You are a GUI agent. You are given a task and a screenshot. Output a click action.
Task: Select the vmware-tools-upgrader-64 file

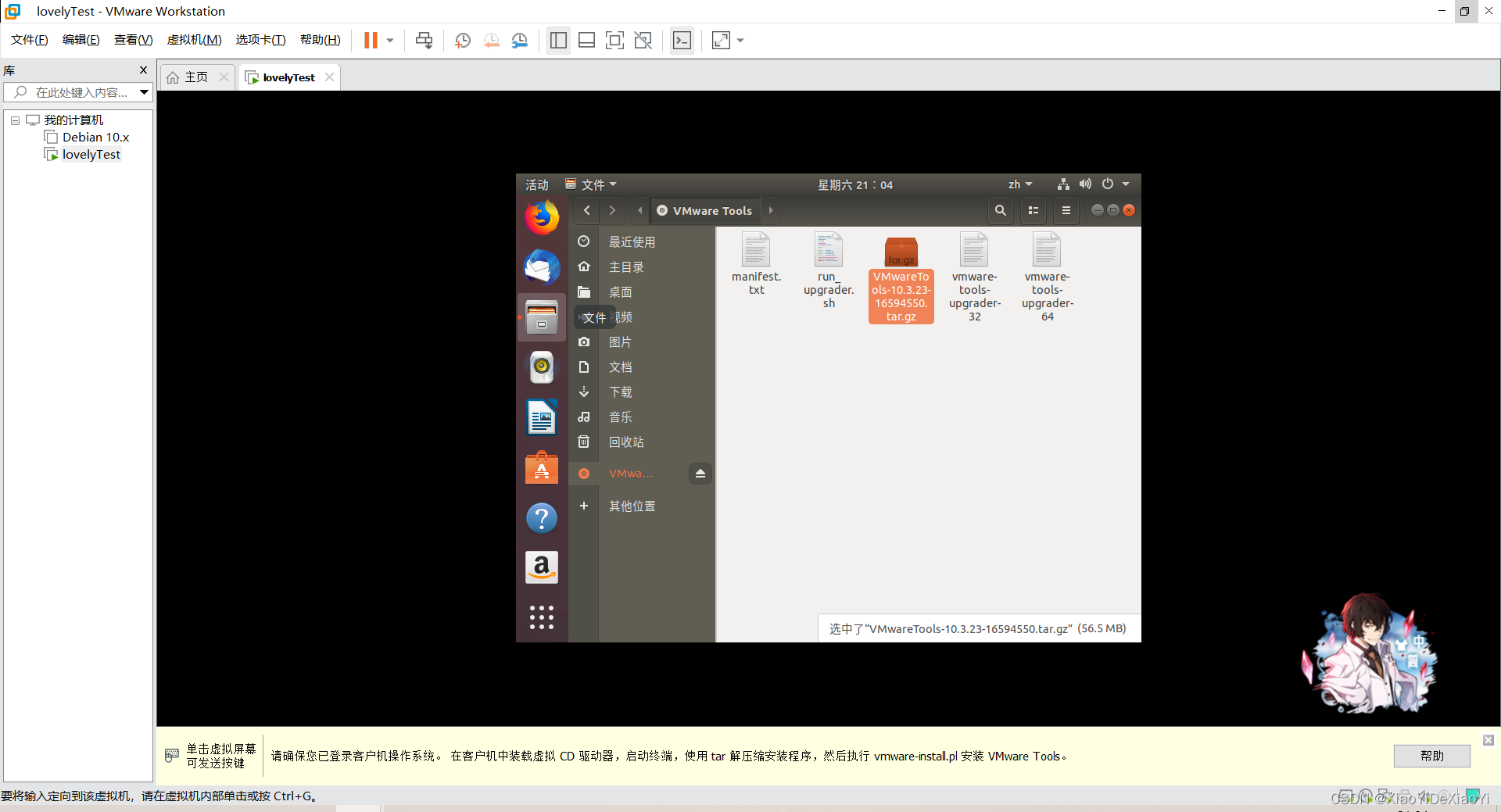coord(1047,277)
